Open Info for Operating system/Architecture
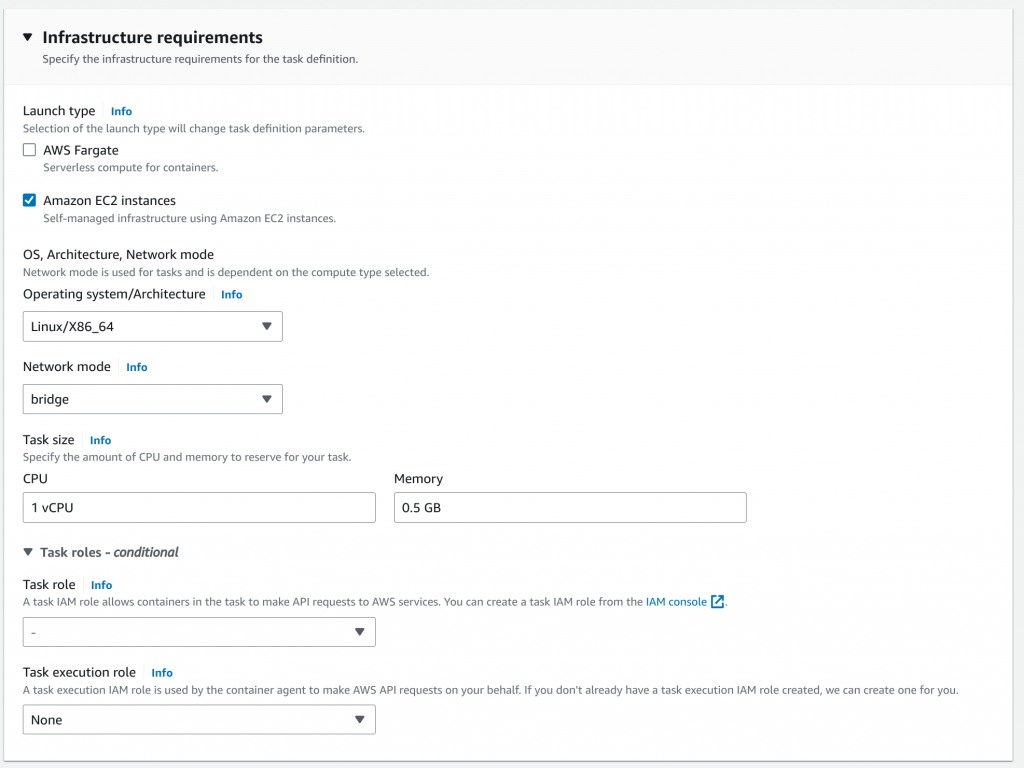 coord(231,295)
